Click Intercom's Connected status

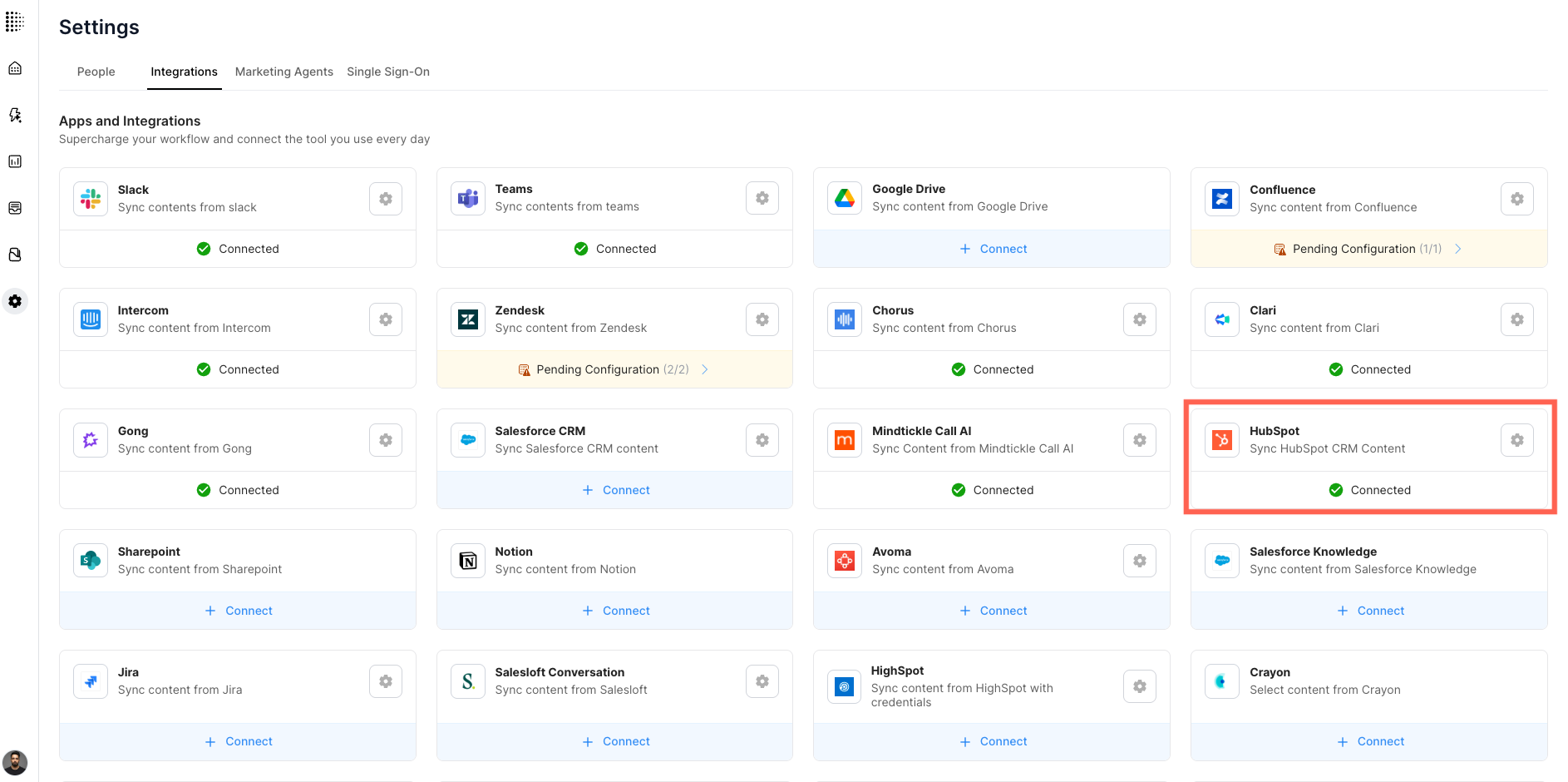(x=238, y=369)
